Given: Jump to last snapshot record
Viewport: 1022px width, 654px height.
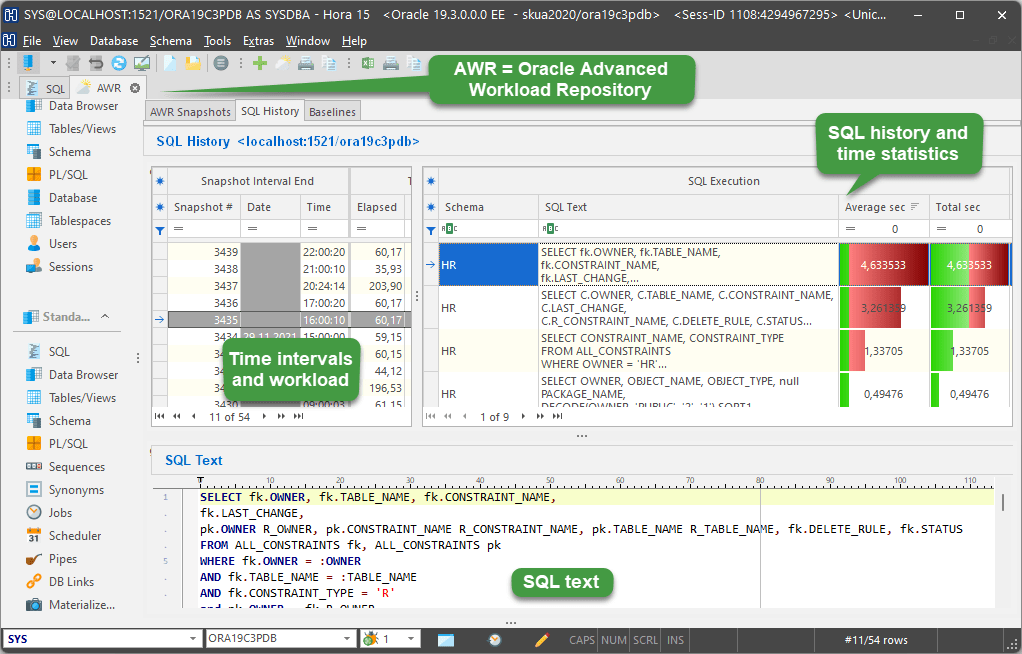Looking at the screenshot, I should click(x=299, y=417).
